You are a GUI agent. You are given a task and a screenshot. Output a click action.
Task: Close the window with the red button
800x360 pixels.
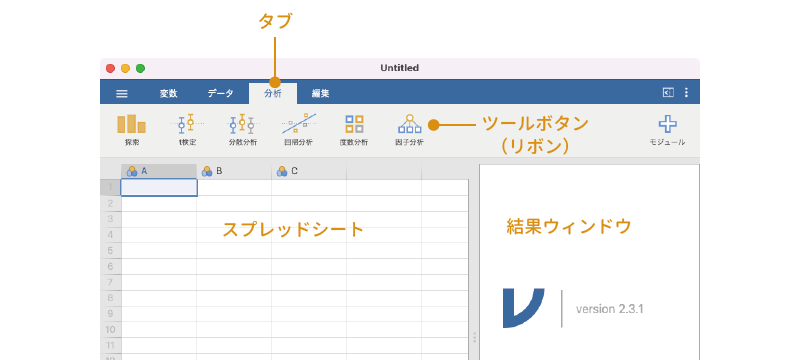click(110, 68)
